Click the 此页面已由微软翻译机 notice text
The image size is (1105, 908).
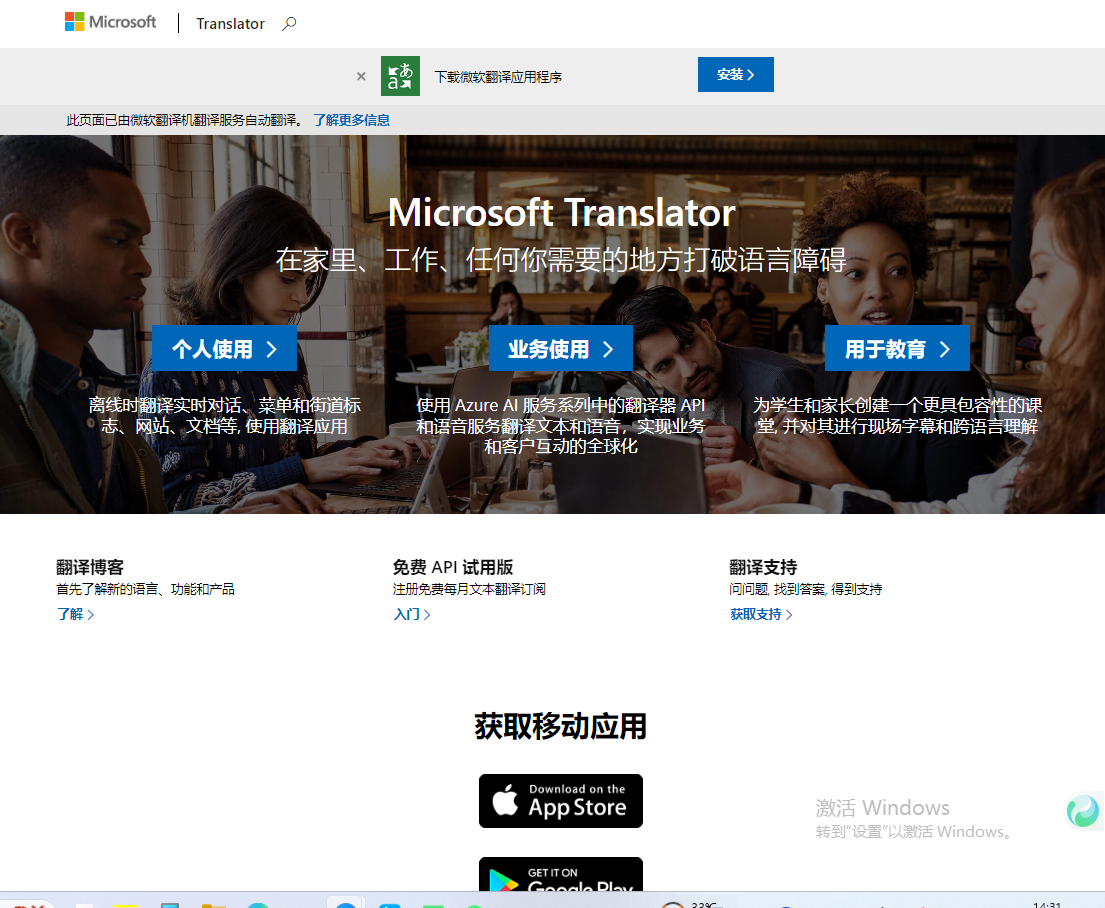point(185,120)
